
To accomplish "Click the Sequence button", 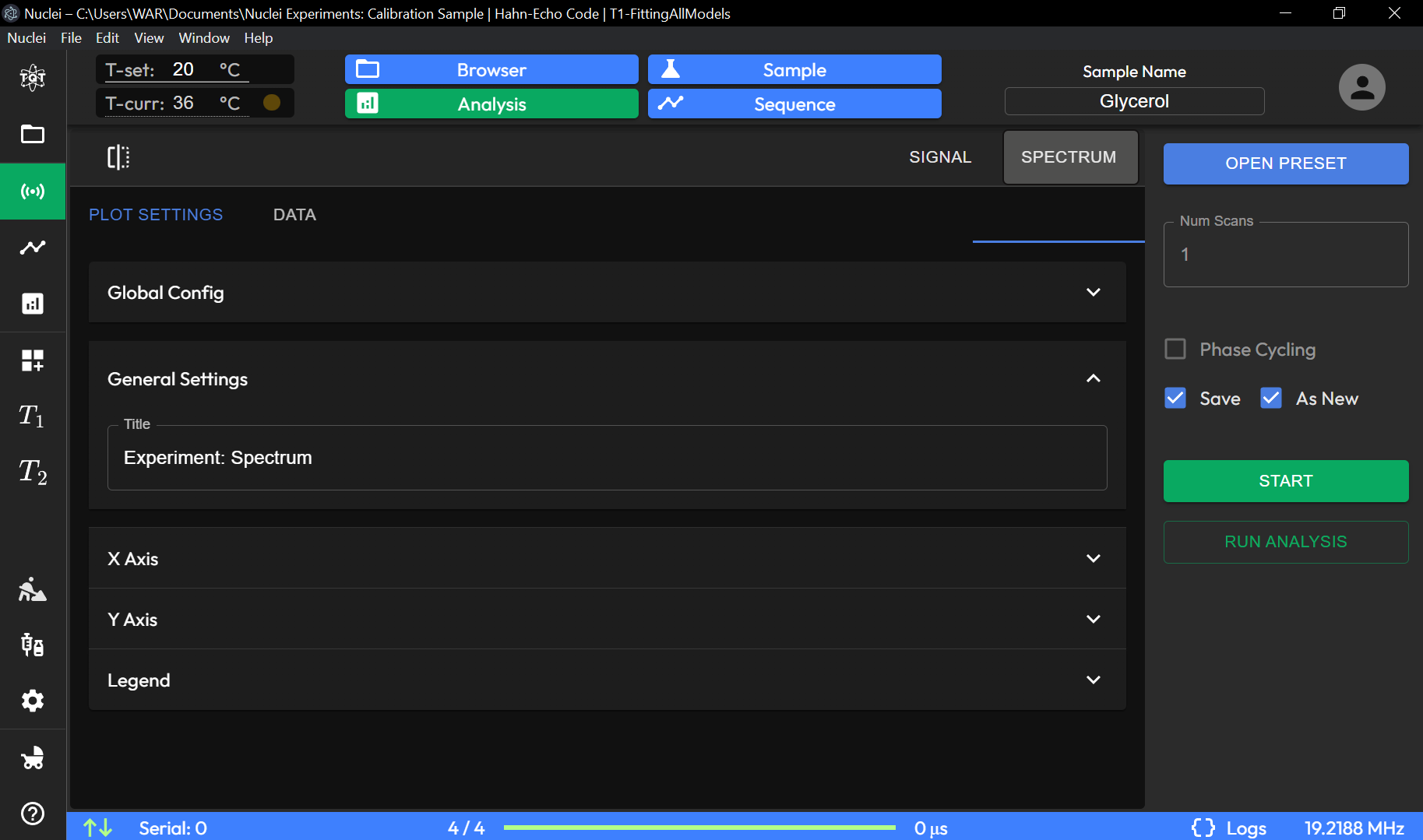I will click(794, 104).
